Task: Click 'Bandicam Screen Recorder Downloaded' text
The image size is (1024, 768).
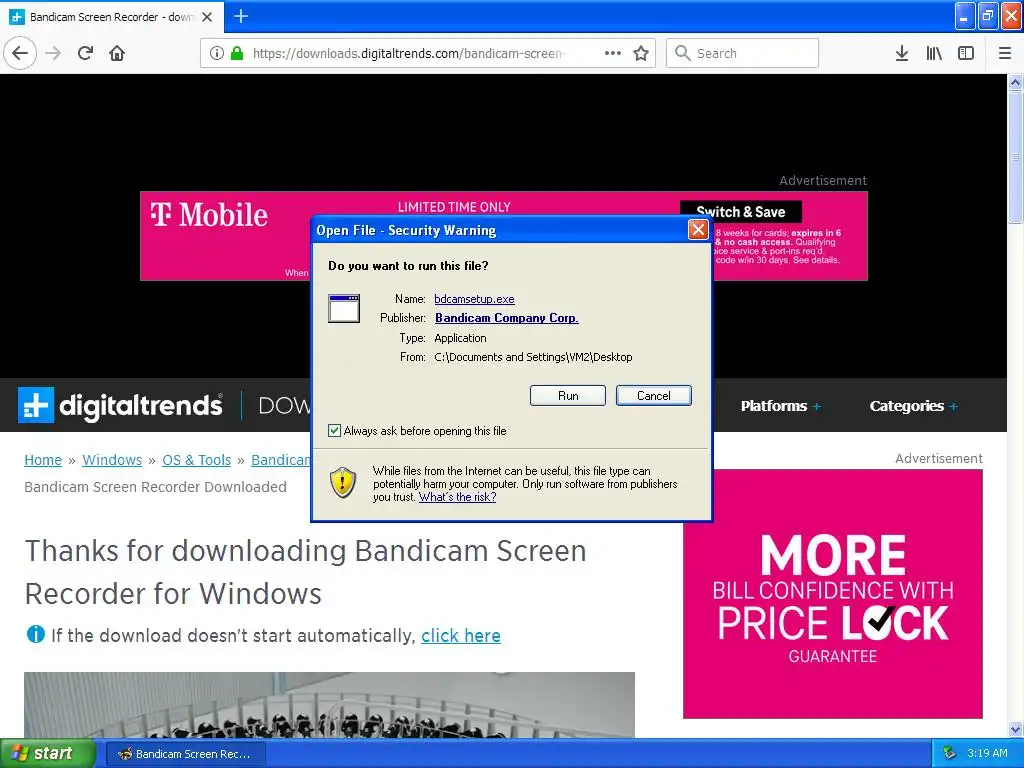Action: coord(155,487)
